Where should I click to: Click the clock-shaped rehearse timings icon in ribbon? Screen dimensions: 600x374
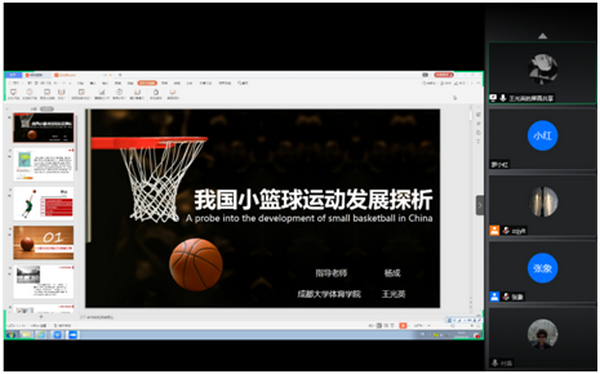coord(119,93)
